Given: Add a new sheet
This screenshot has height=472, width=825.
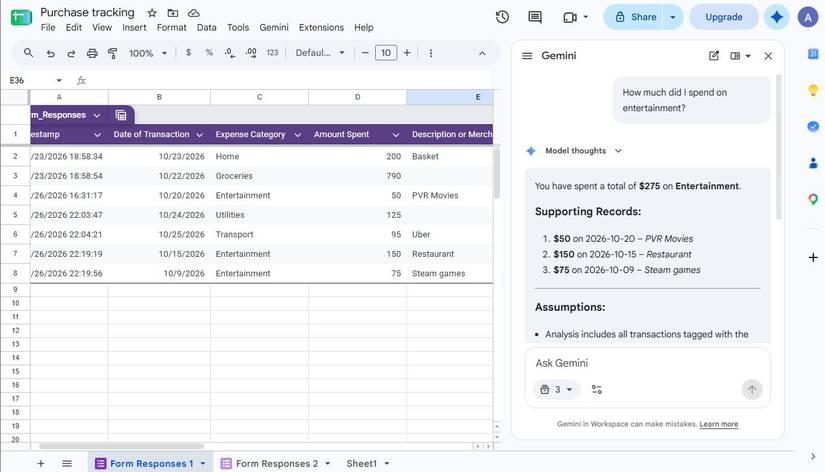Looking at the screenshot, I should pyautogui.click(x=41, y=464).
